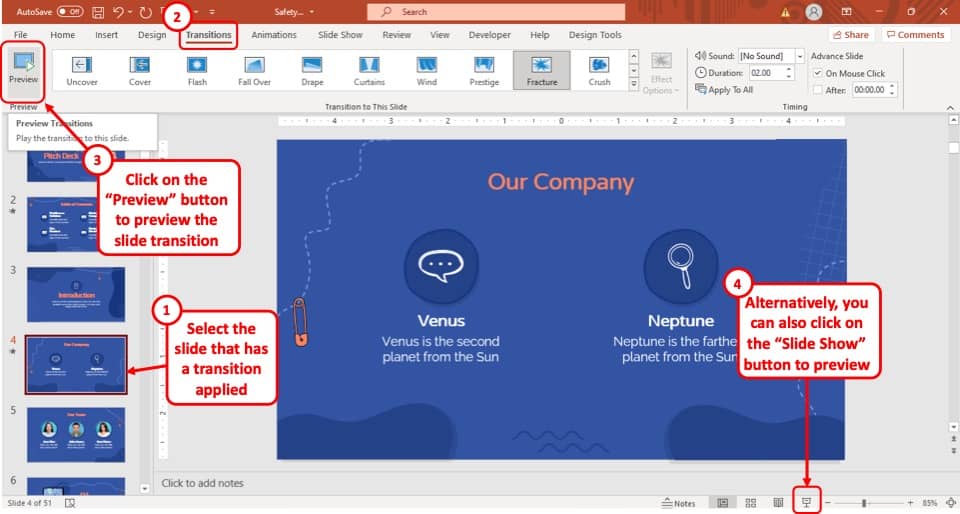Fit slide to current window
Image resolution: width=960 pixels, height=514 pixels.
coord(950,503)
